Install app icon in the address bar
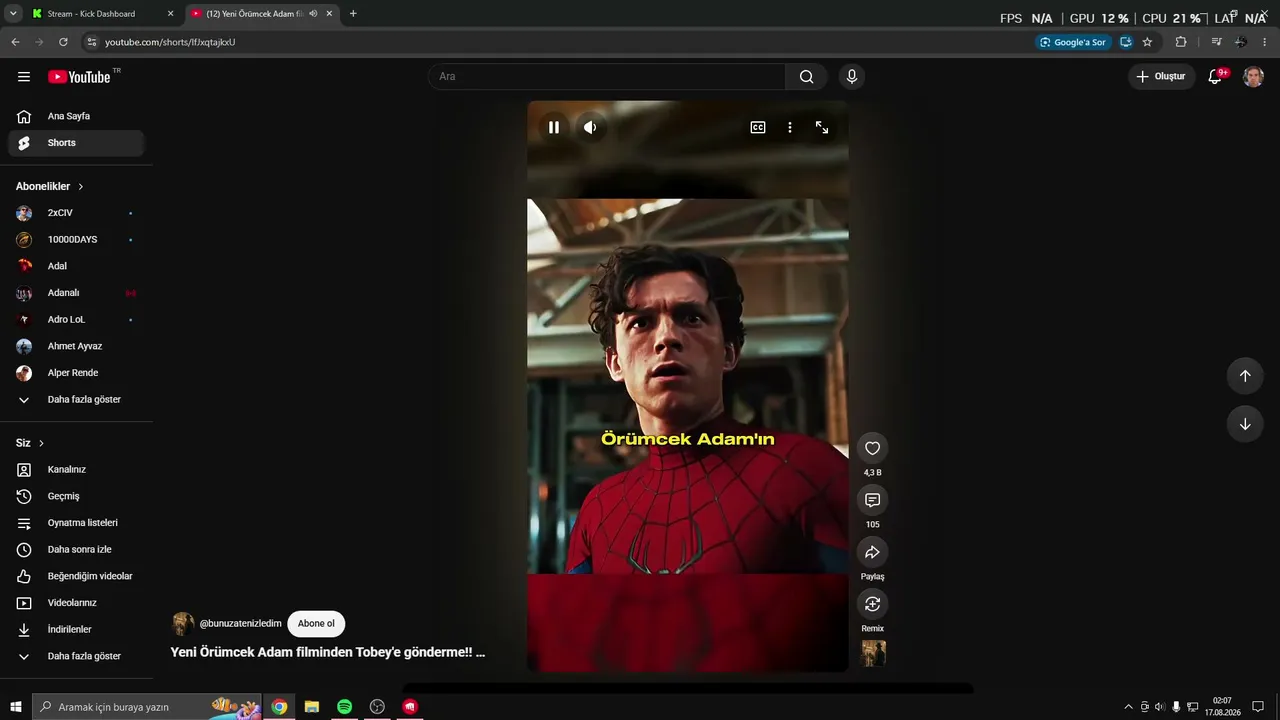The image size is (1280, 720). tap(1126, 42)
